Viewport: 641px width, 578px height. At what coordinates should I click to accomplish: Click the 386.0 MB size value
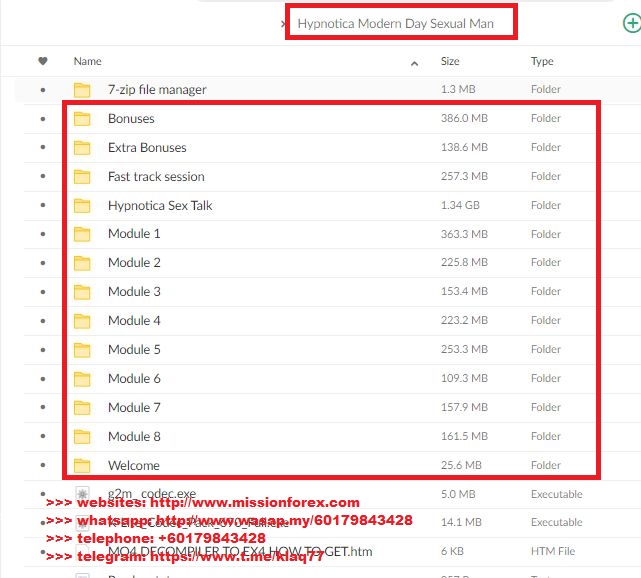(464, 119)
